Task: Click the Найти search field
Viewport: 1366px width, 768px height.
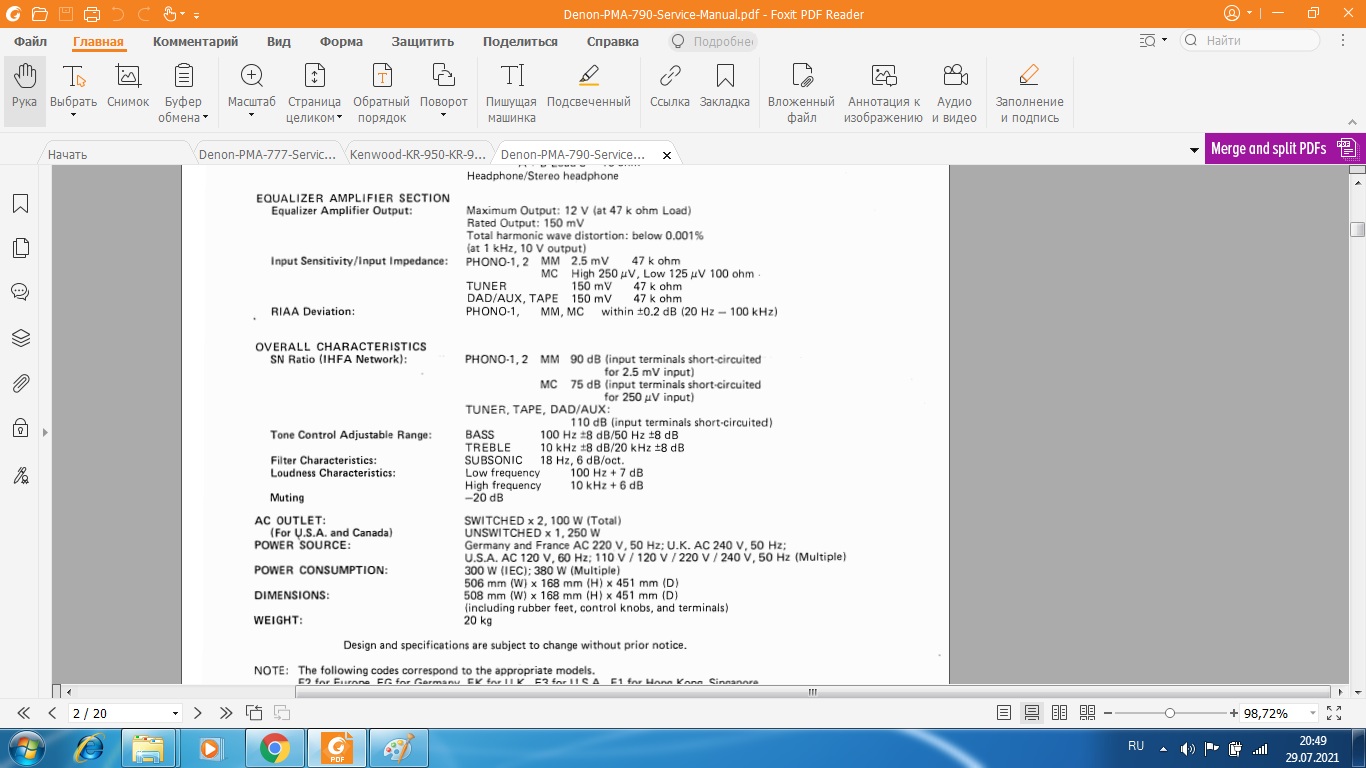Action: coord(1250,41)
